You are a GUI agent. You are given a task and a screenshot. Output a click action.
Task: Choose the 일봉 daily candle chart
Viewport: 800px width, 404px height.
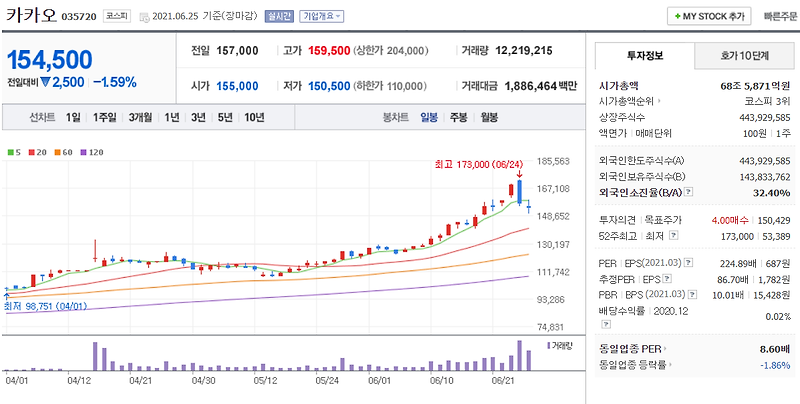coord(429,117)
